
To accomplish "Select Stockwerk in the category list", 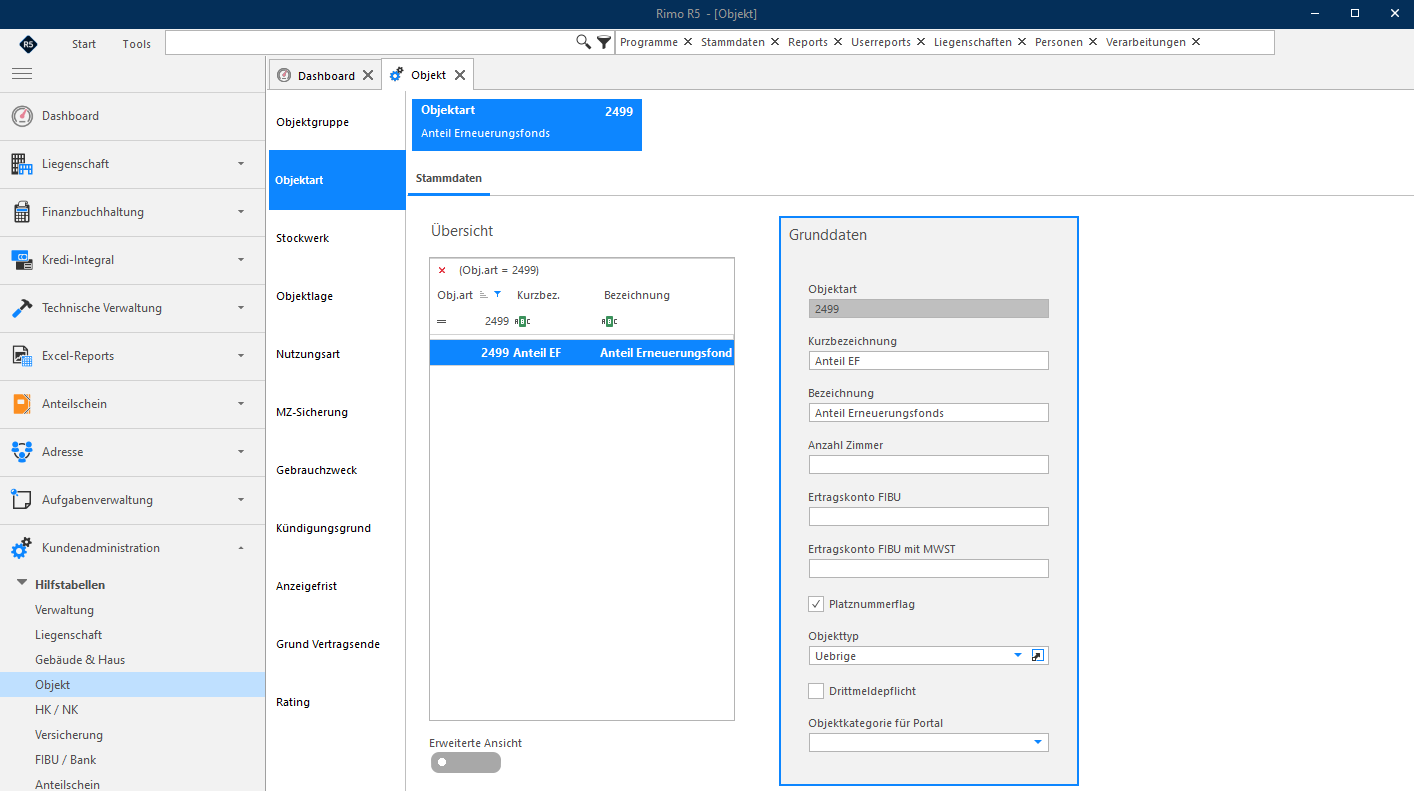I will click(337, 238).
